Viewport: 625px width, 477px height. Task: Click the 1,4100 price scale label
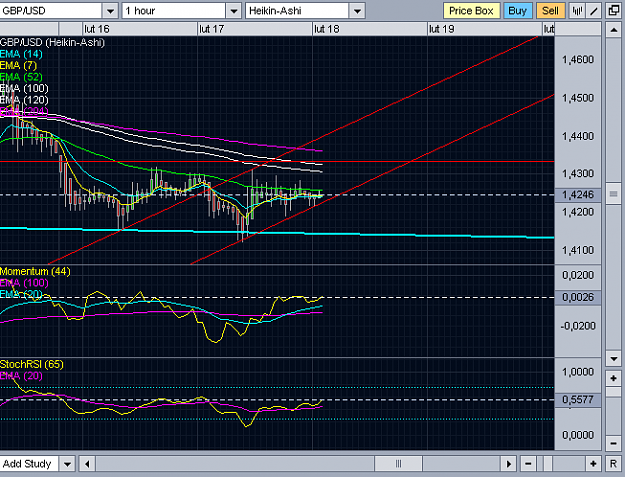point(578,250)
